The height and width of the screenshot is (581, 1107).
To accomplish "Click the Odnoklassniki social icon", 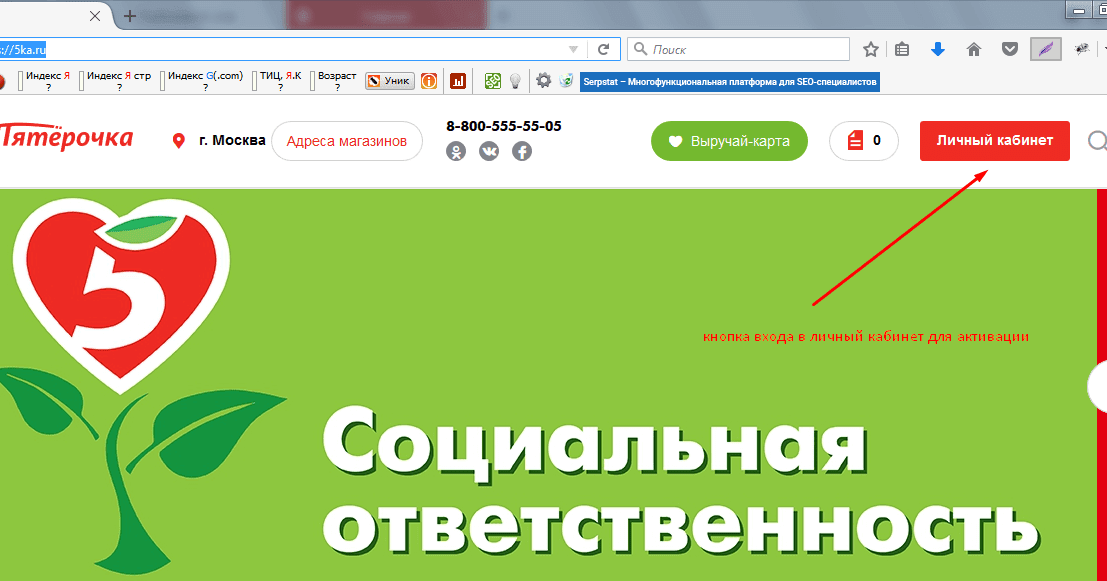I will (x=456, y=151).
